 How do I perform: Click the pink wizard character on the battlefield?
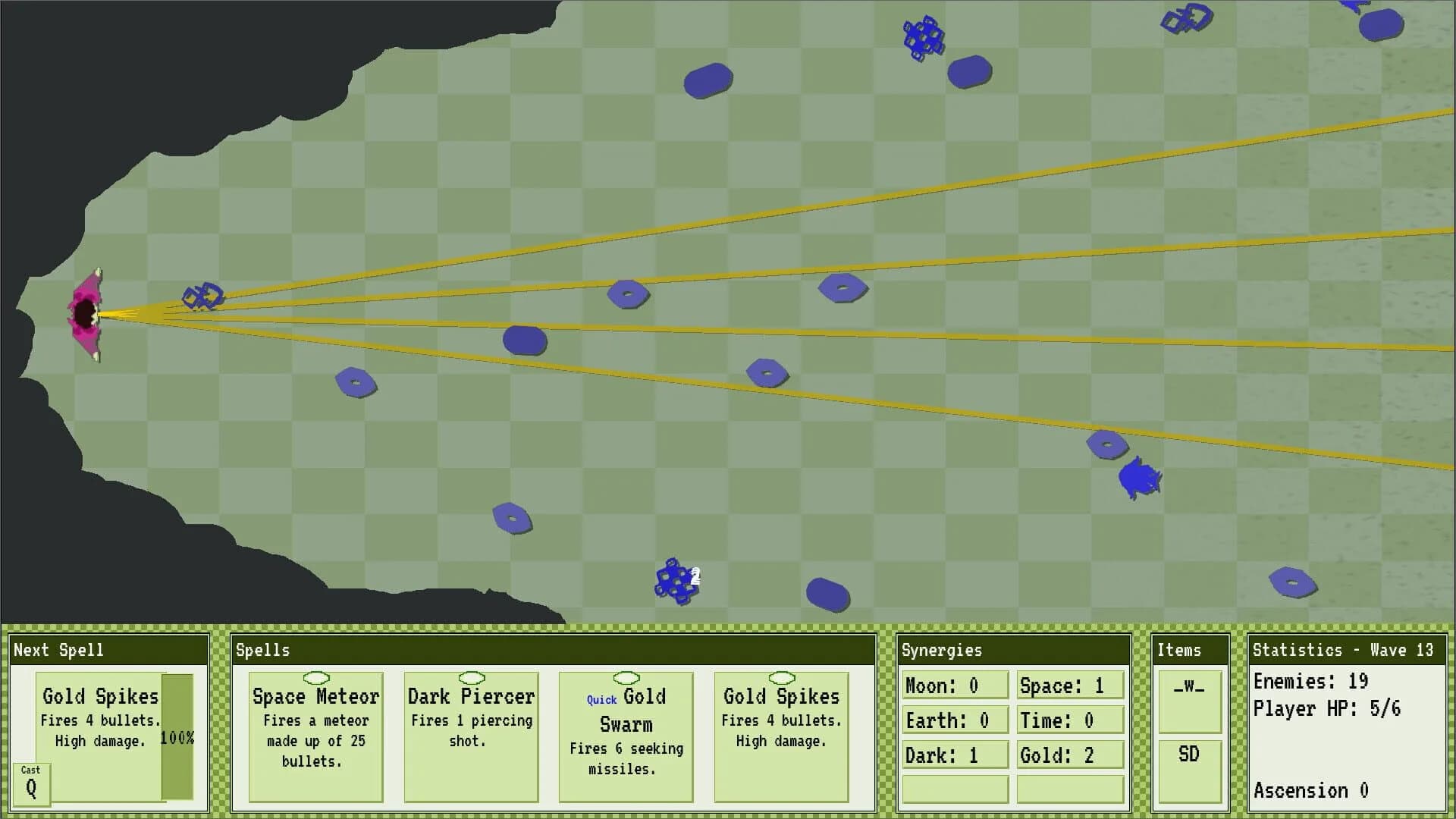click(x=86, y=313)
